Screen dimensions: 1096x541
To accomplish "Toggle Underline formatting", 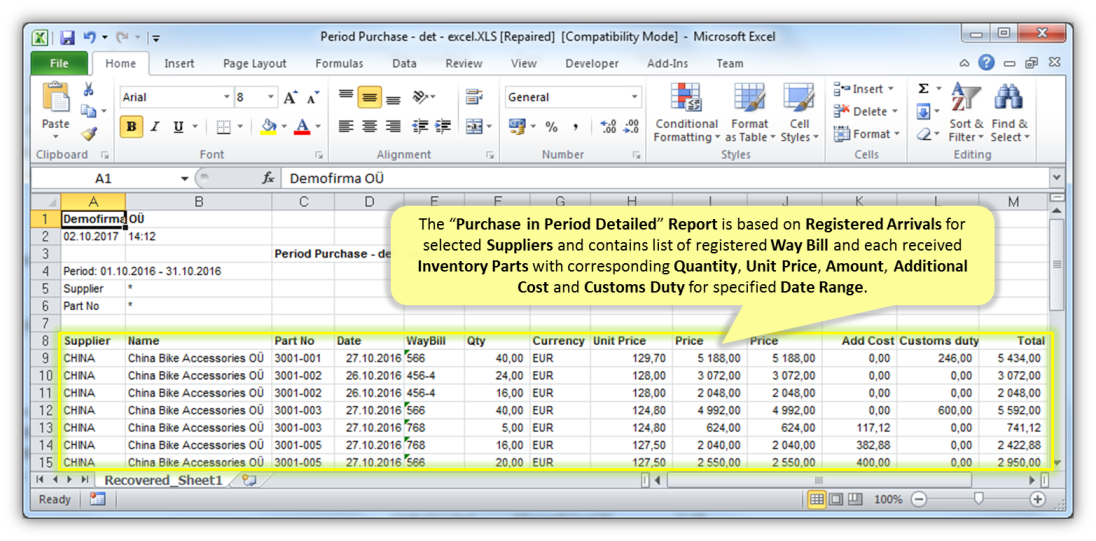I will (178, 127).
